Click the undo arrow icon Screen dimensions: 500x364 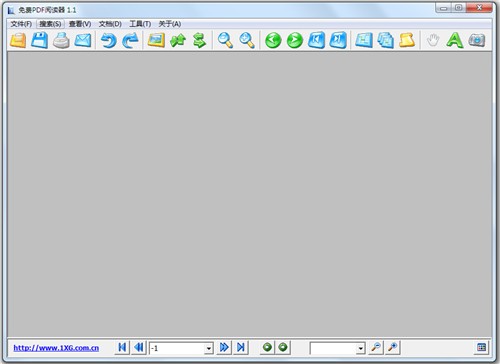pyautogui.click(x=109, y=40)
